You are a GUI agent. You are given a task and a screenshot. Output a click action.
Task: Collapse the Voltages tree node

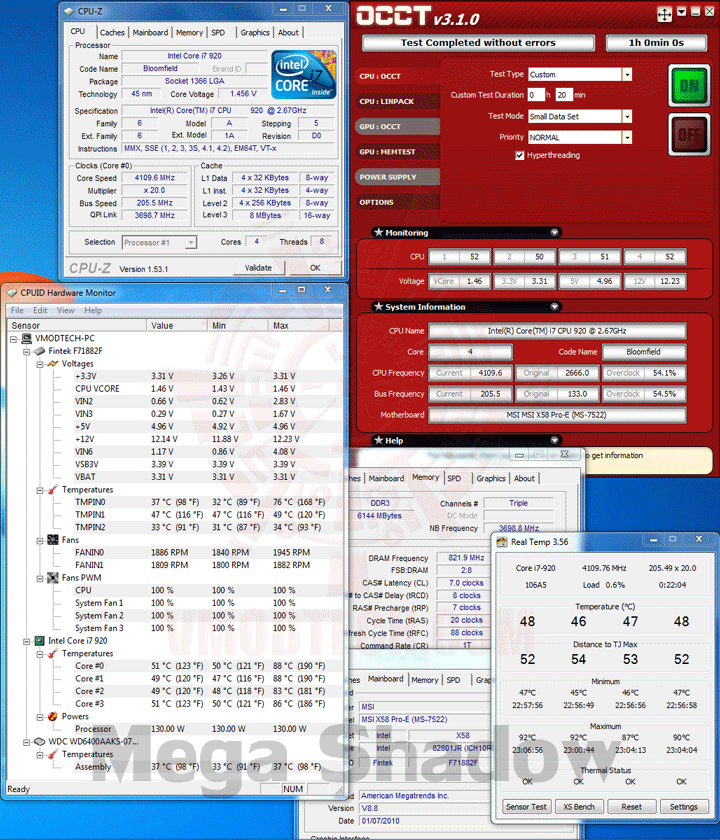tap(40, 364)
